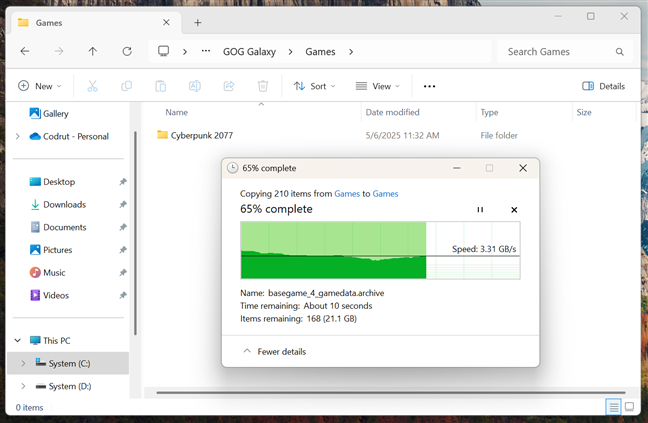Viewport: 648px width, 423px height.
Task: Open See more toolbar options
Action: click(429, 86)
